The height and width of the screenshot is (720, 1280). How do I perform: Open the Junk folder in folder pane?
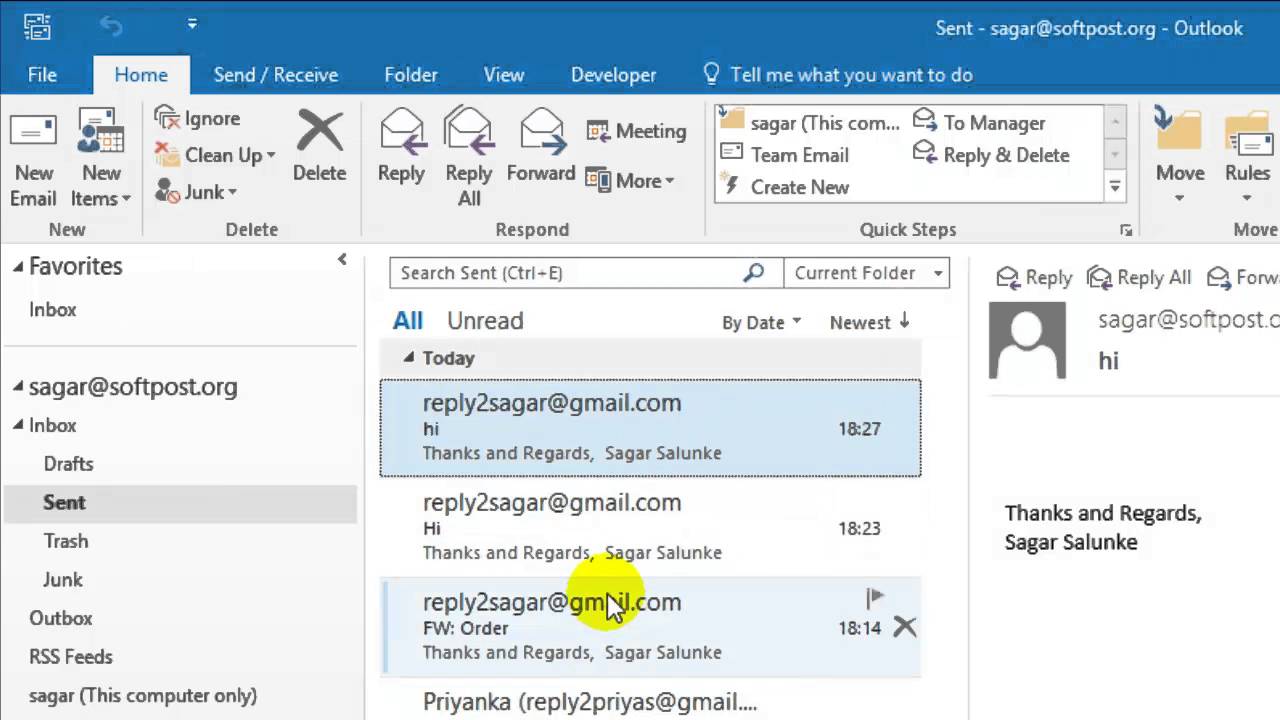(63, 580)
